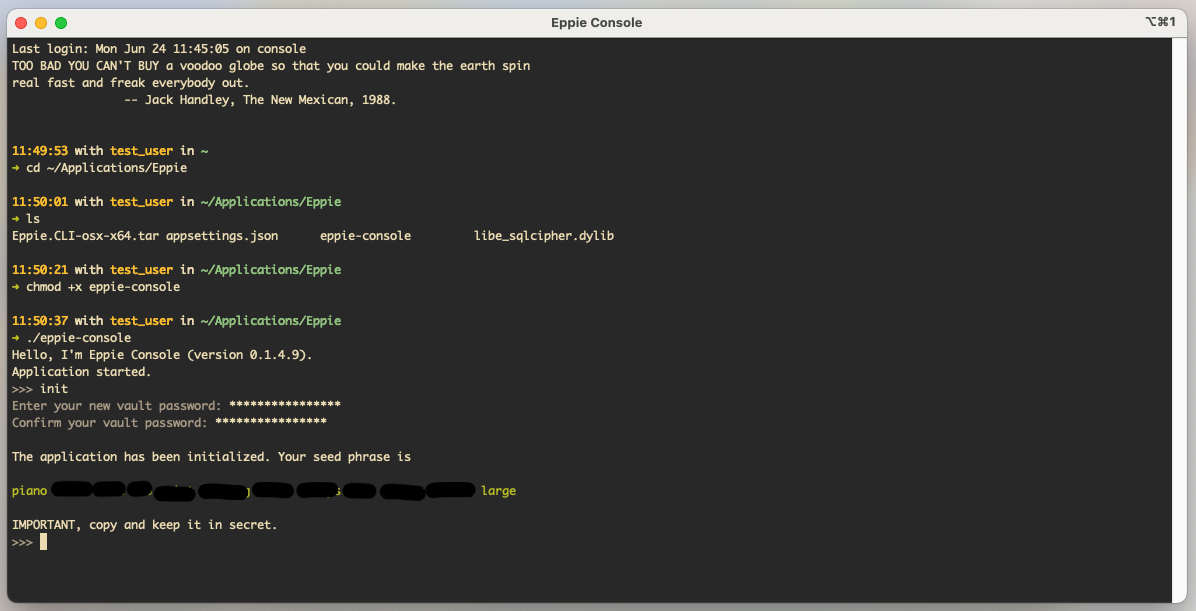Minimize the window with the yellow button

[x=41, y=22]
